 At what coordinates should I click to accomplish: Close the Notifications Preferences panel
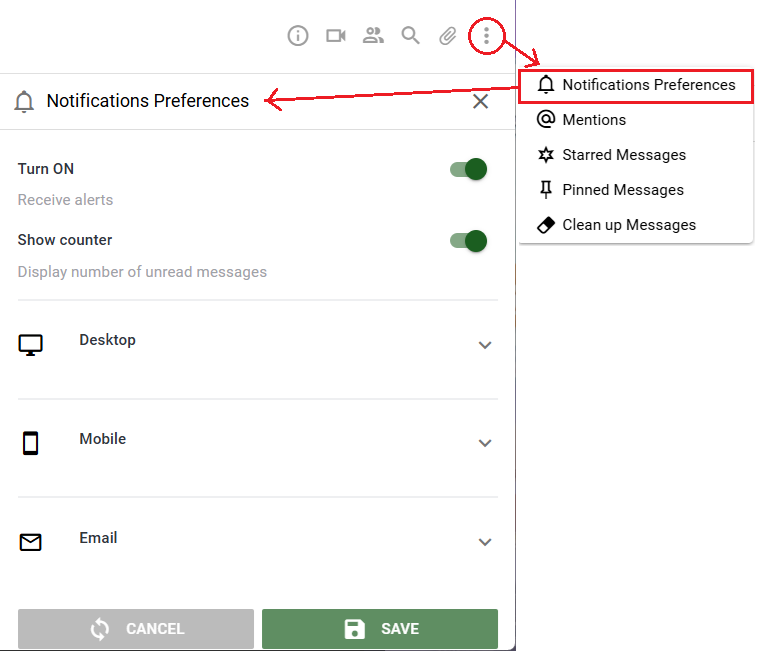[480, 101]
